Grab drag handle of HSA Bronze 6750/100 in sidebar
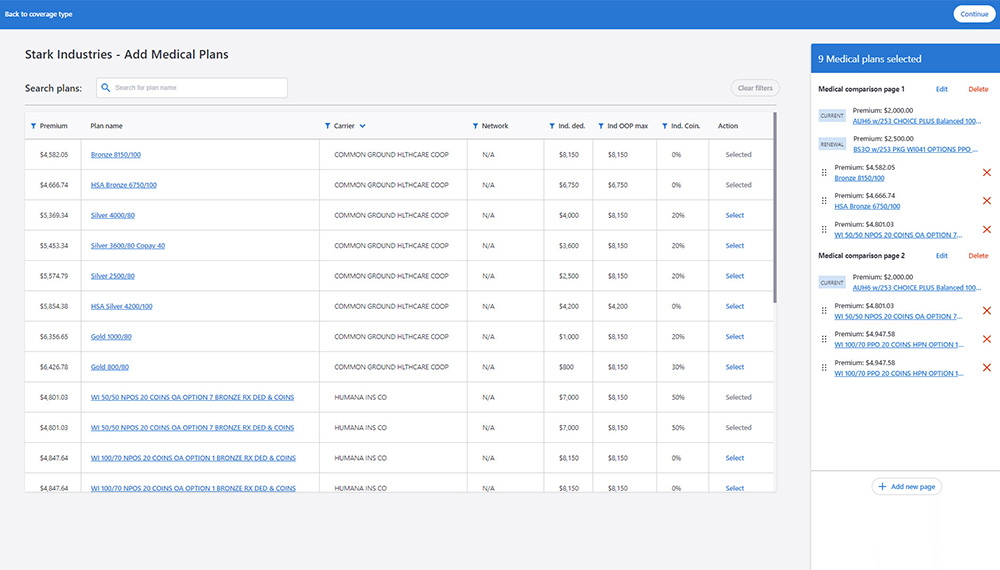The width and height of the screenshot is (1000, 570). tap(824, 201)
